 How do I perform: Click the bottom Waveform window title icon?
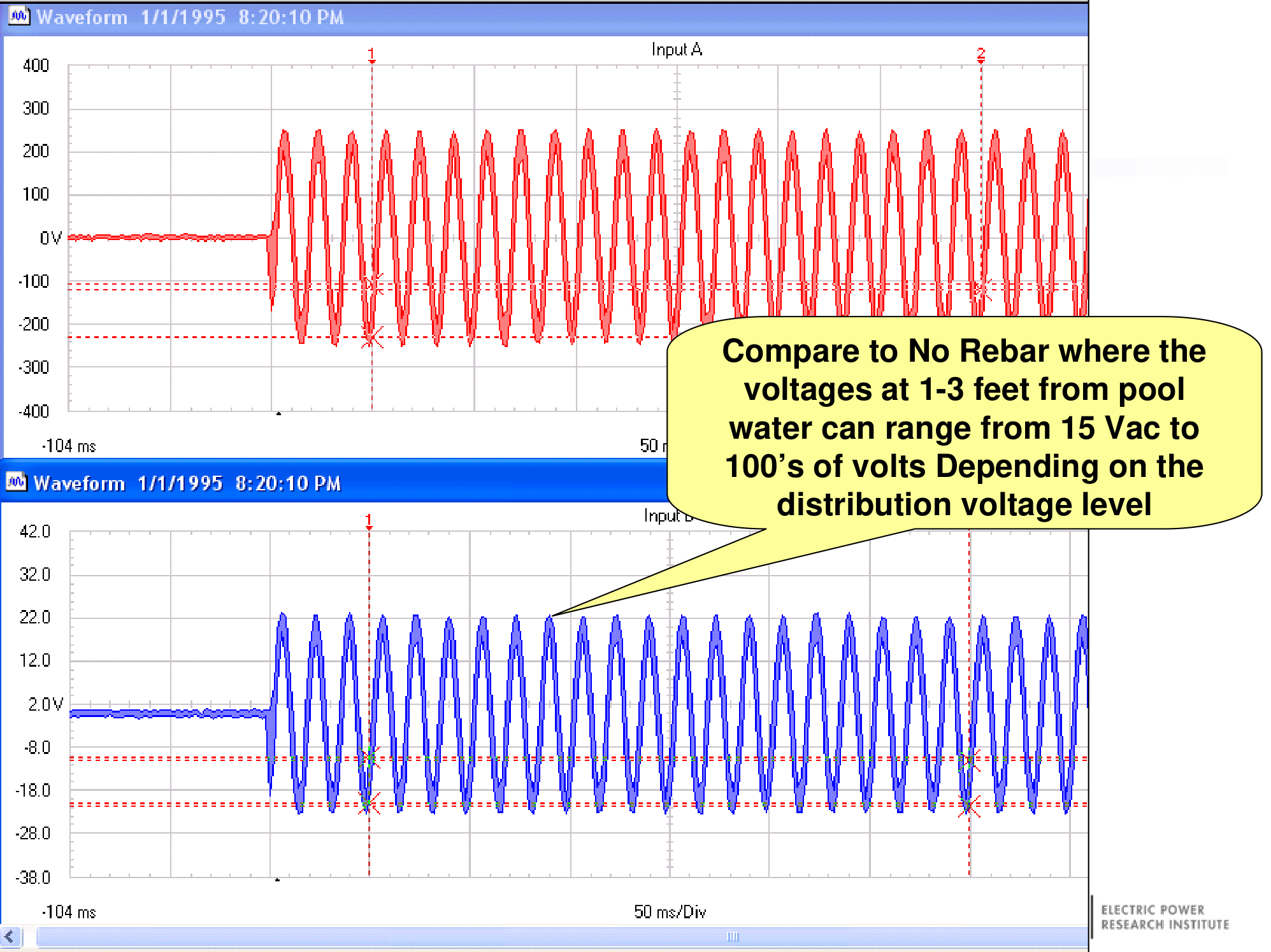coord(16,482)
